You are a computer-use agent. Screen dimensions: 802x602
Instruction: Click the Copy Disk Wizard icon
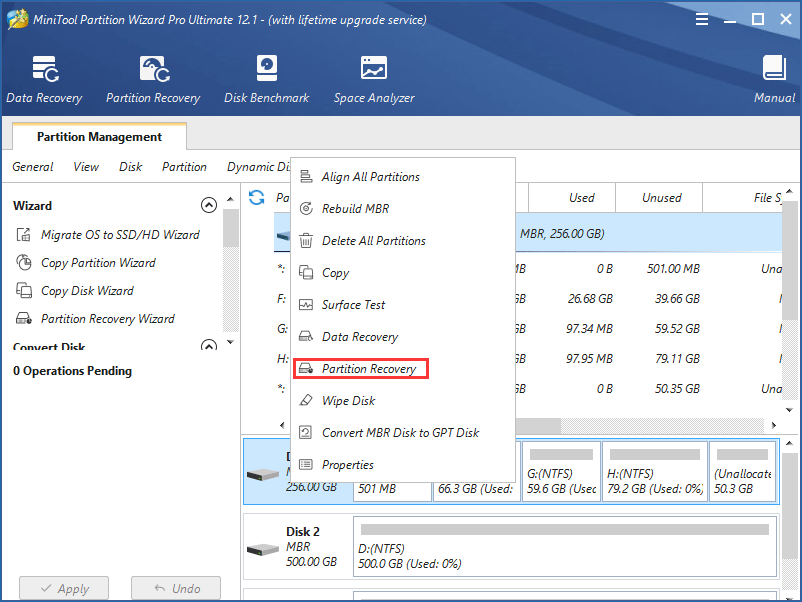pos(22,291)
